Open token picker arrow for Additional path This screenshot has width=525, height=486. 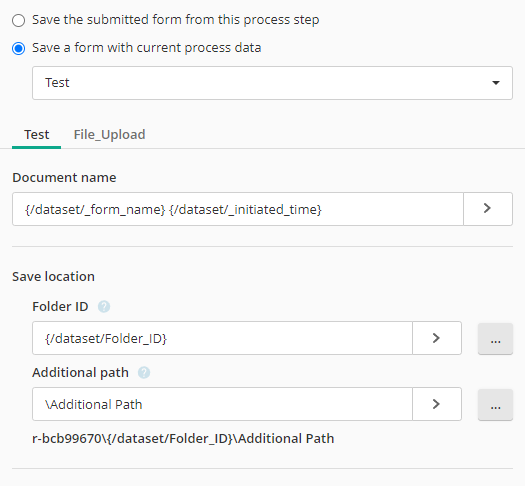pyautogui.click(x=437, y=404)
